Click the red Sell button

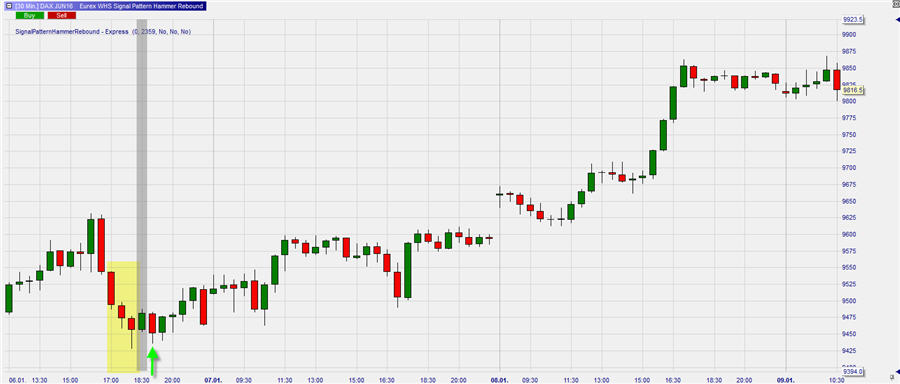pyautogui.click(x=61, y=15)
